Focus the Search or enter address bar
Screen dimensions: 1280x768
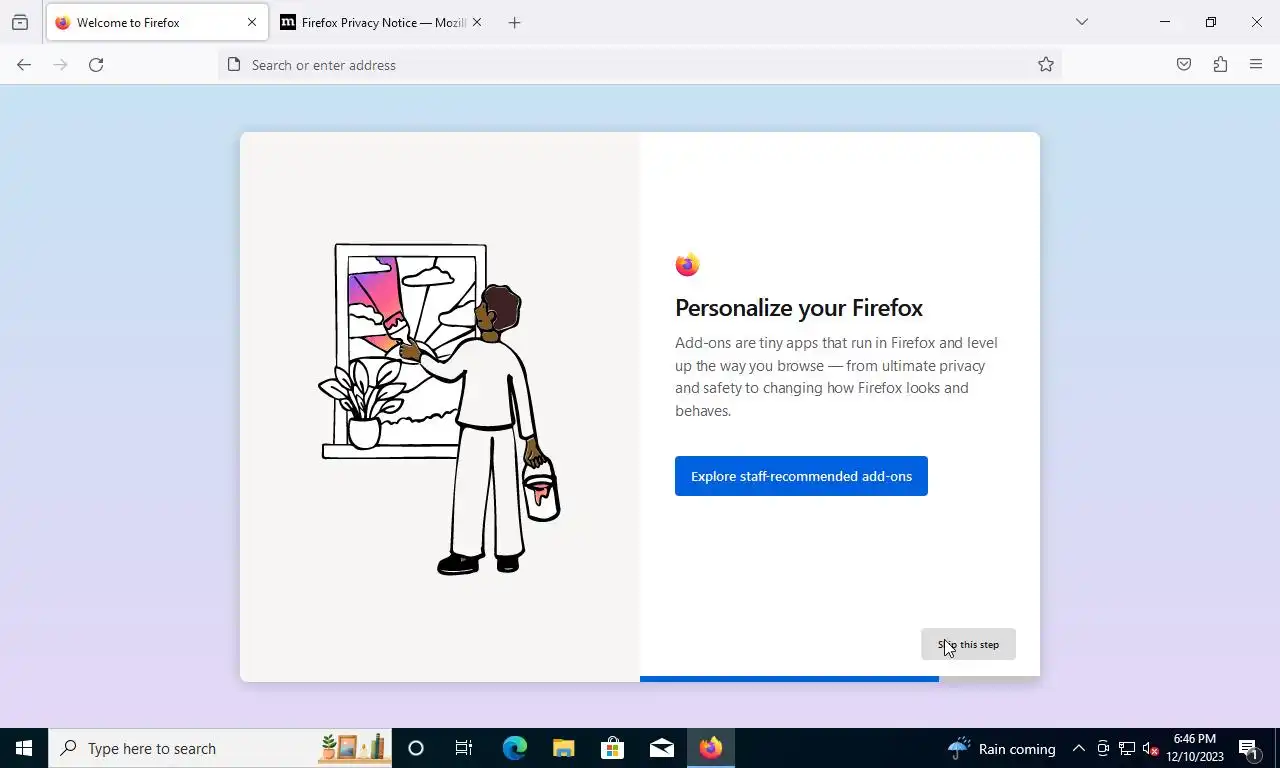click(x=640, y=65)
